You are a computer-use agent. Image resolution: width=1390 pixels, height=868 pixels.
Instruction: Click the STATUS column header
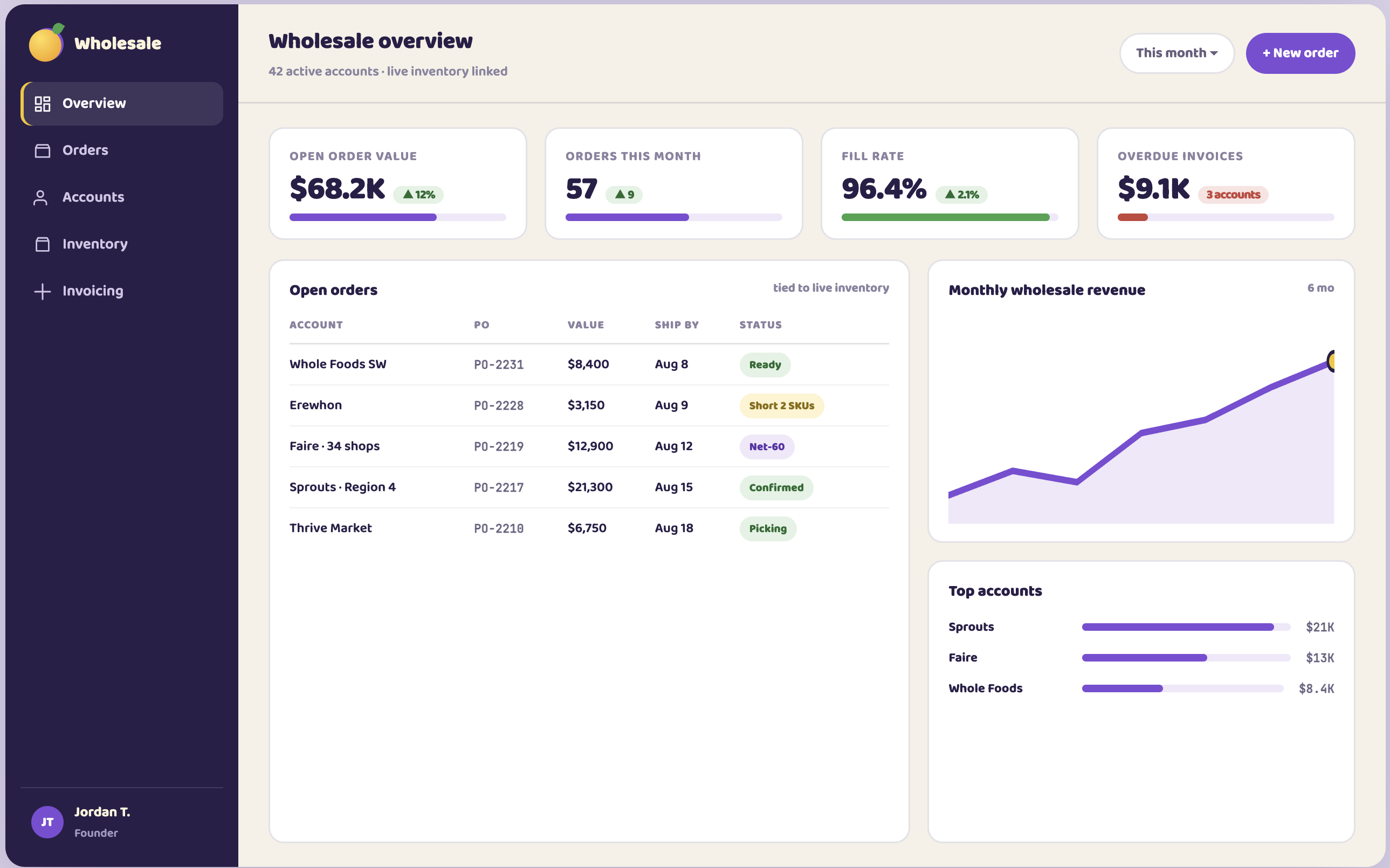(760, 325)
